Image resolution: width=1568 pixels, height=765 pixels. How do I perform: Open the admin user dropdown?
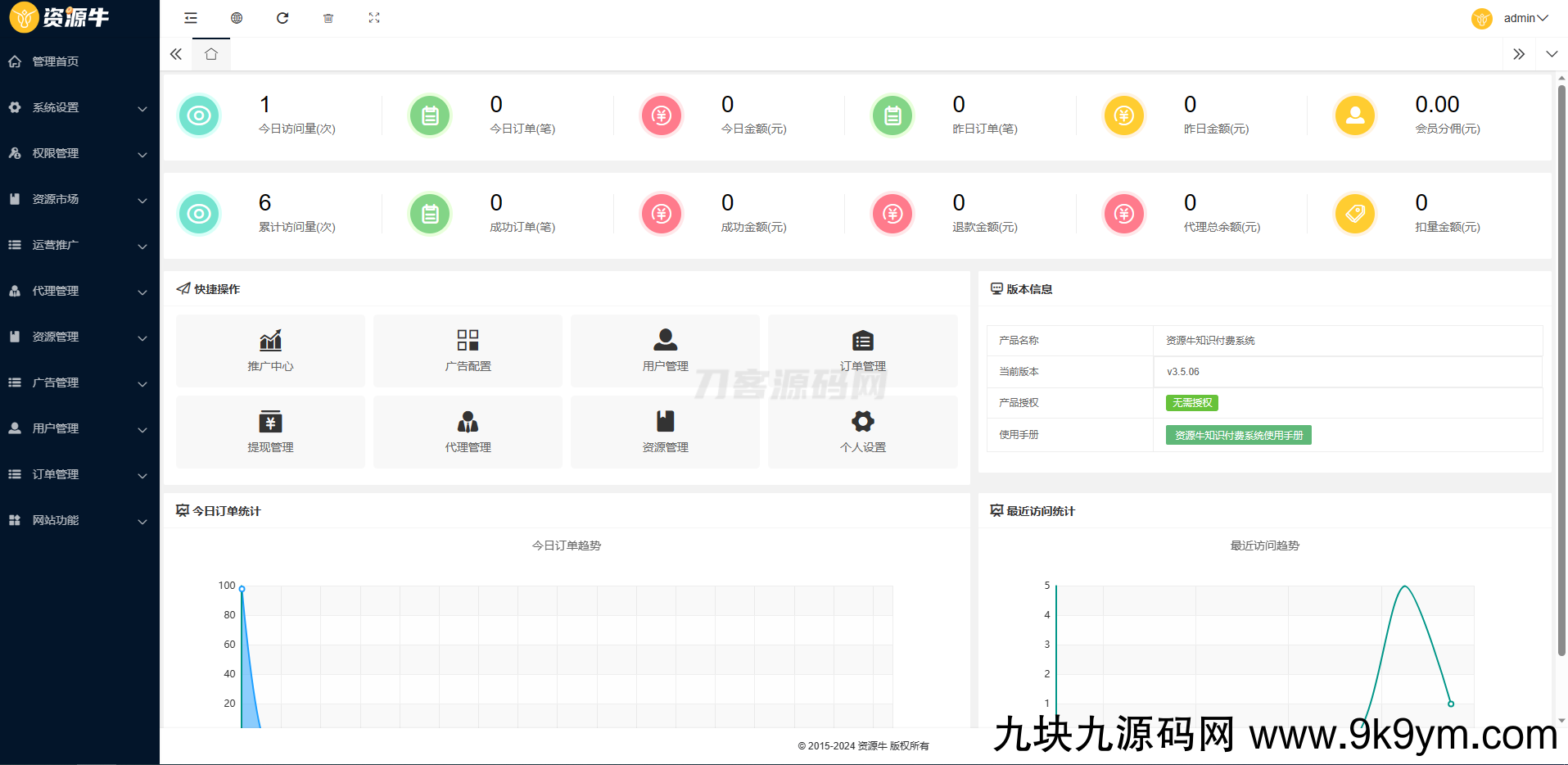[1525, 18]
